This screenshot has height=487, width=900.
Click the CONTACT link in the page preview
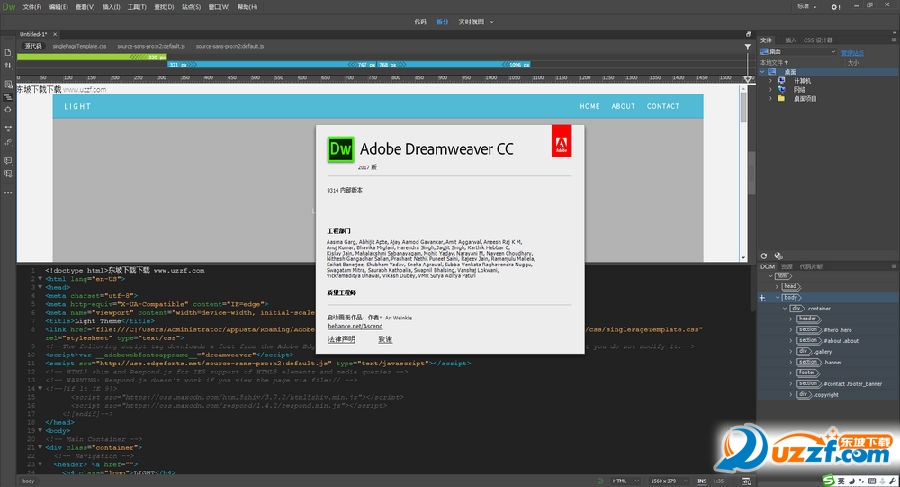click(663, 106)
